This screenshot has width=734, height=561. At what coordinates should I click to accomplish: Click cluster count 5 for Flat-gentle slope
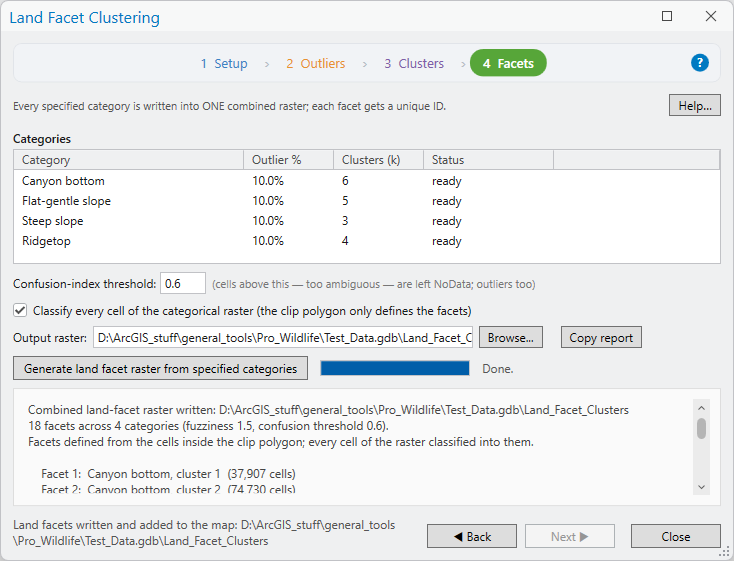click(345, 201)
